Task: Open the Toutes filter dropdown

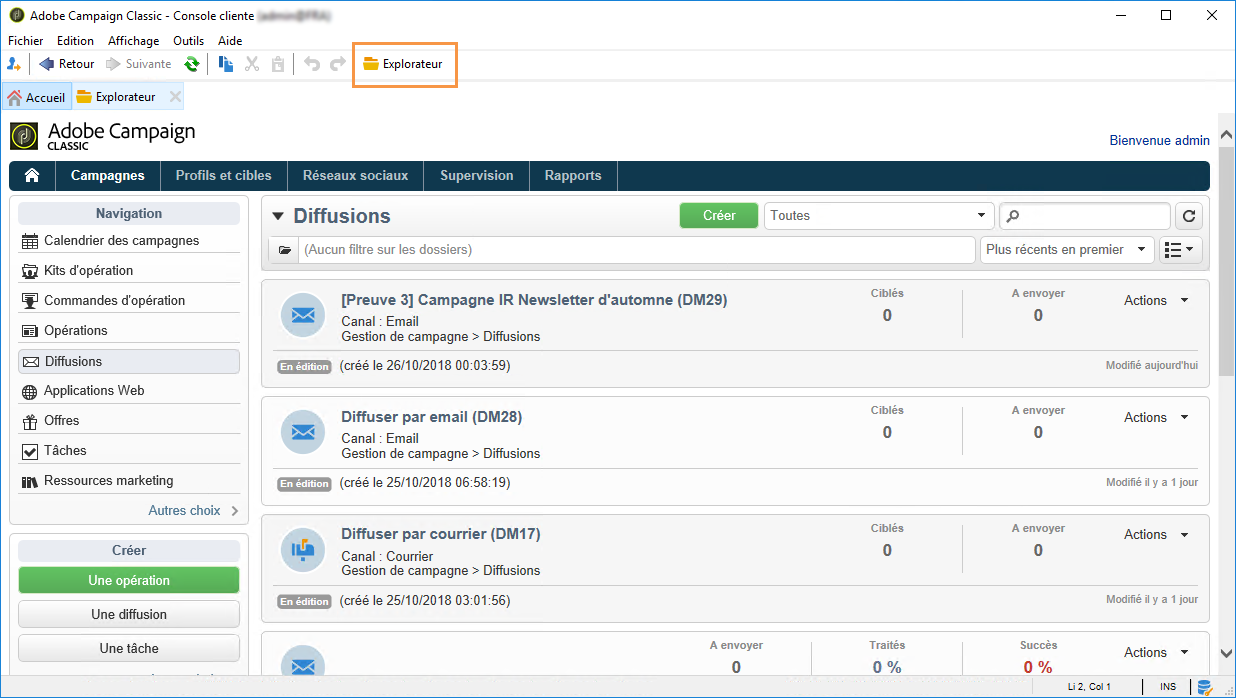Action: 880,216
